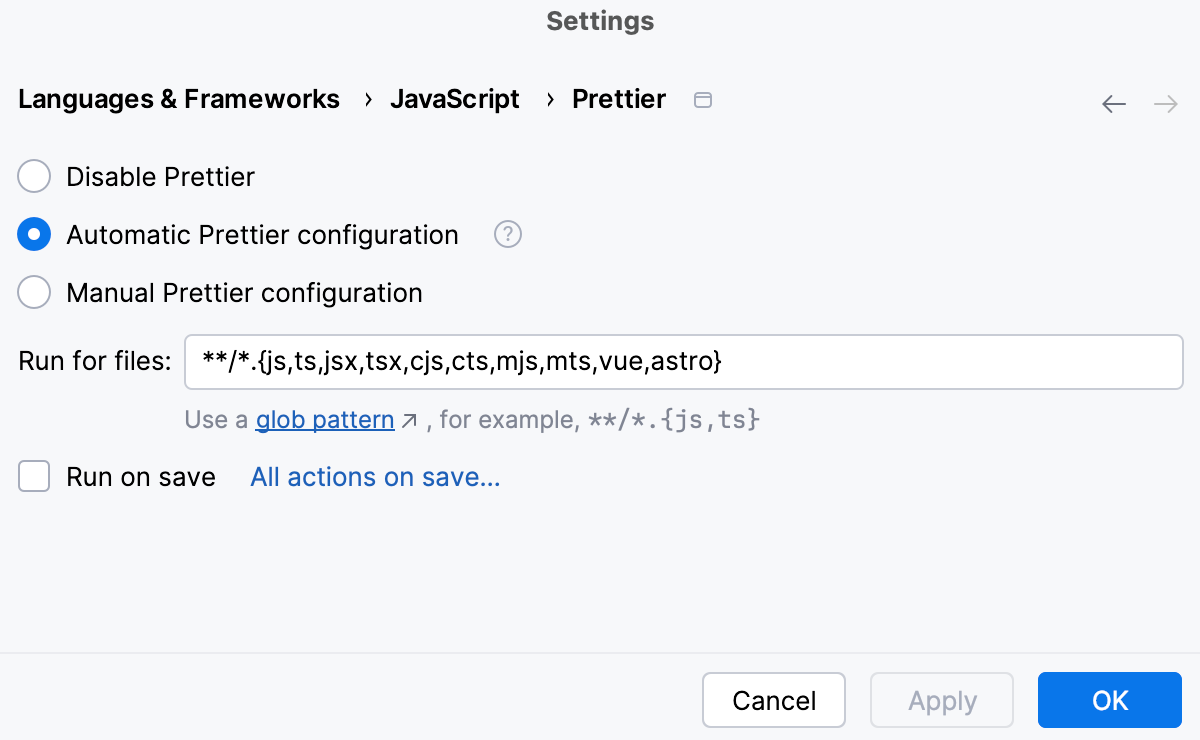Click the help icon beside Automatic Prettier configuration
This screenshot has height=740, width=1200.
click(508, 234)
